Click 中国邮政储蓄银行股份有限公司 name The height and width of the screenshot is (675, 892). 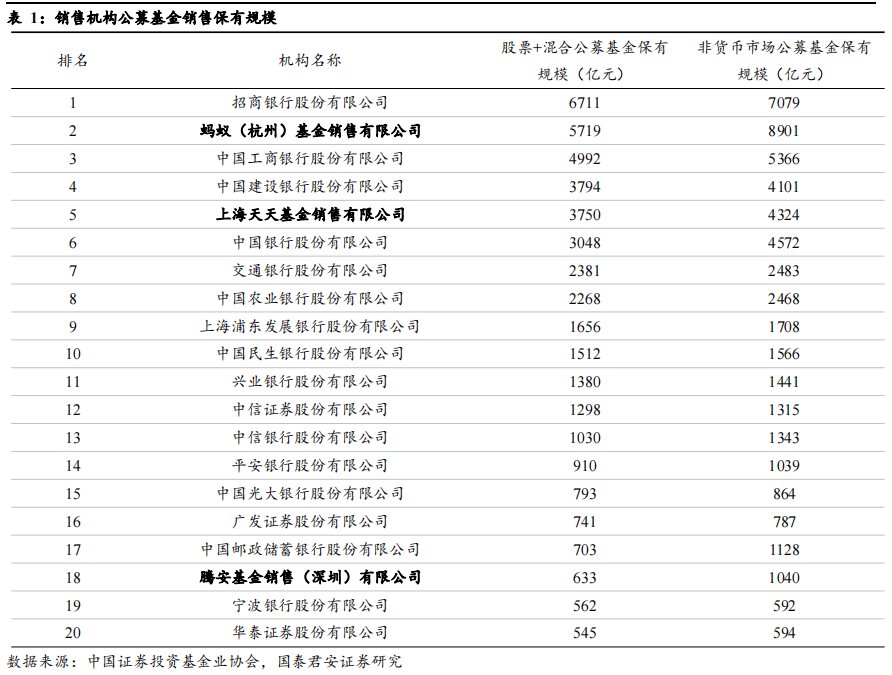coord(310,549)
